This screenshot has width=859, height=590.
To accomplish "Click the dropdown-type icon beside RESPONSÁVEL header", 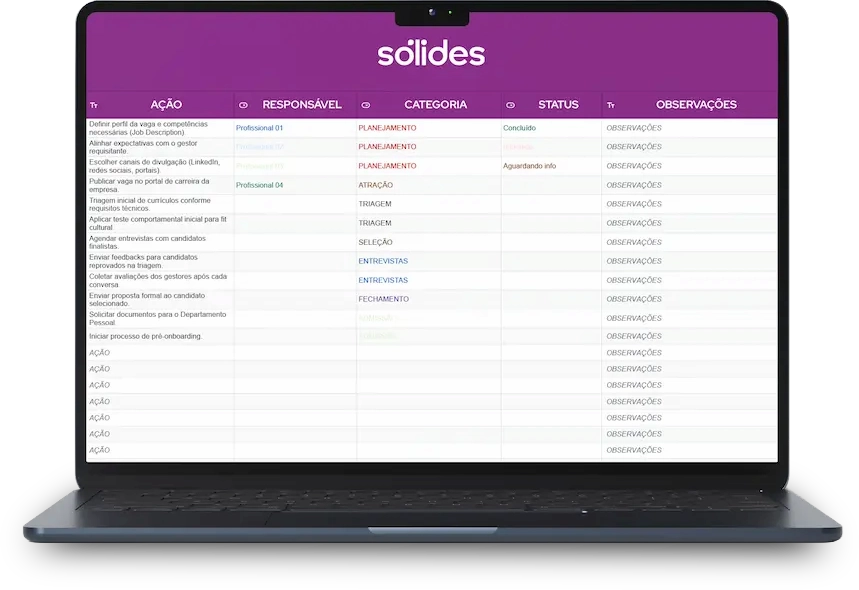I will click(243, 105).
